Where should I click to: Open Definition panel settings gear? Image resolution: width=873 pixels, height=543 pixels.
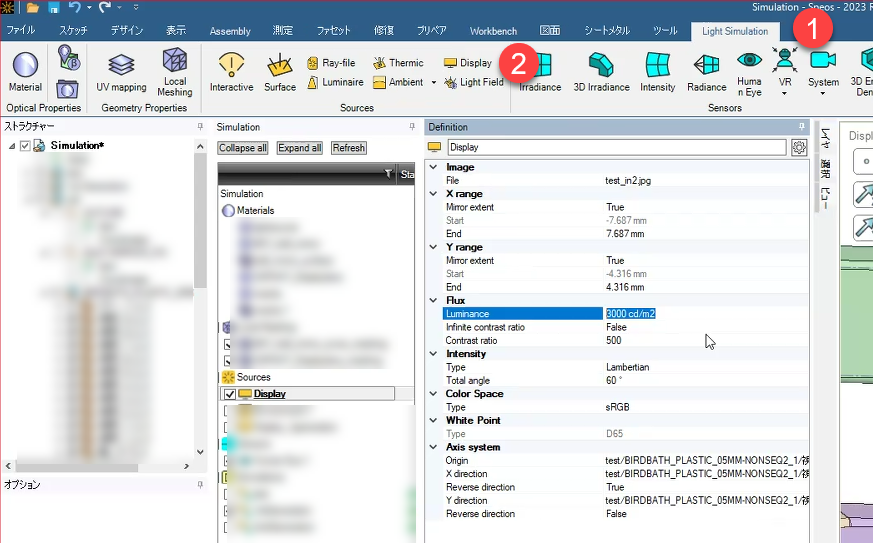[x=799, y=148]
